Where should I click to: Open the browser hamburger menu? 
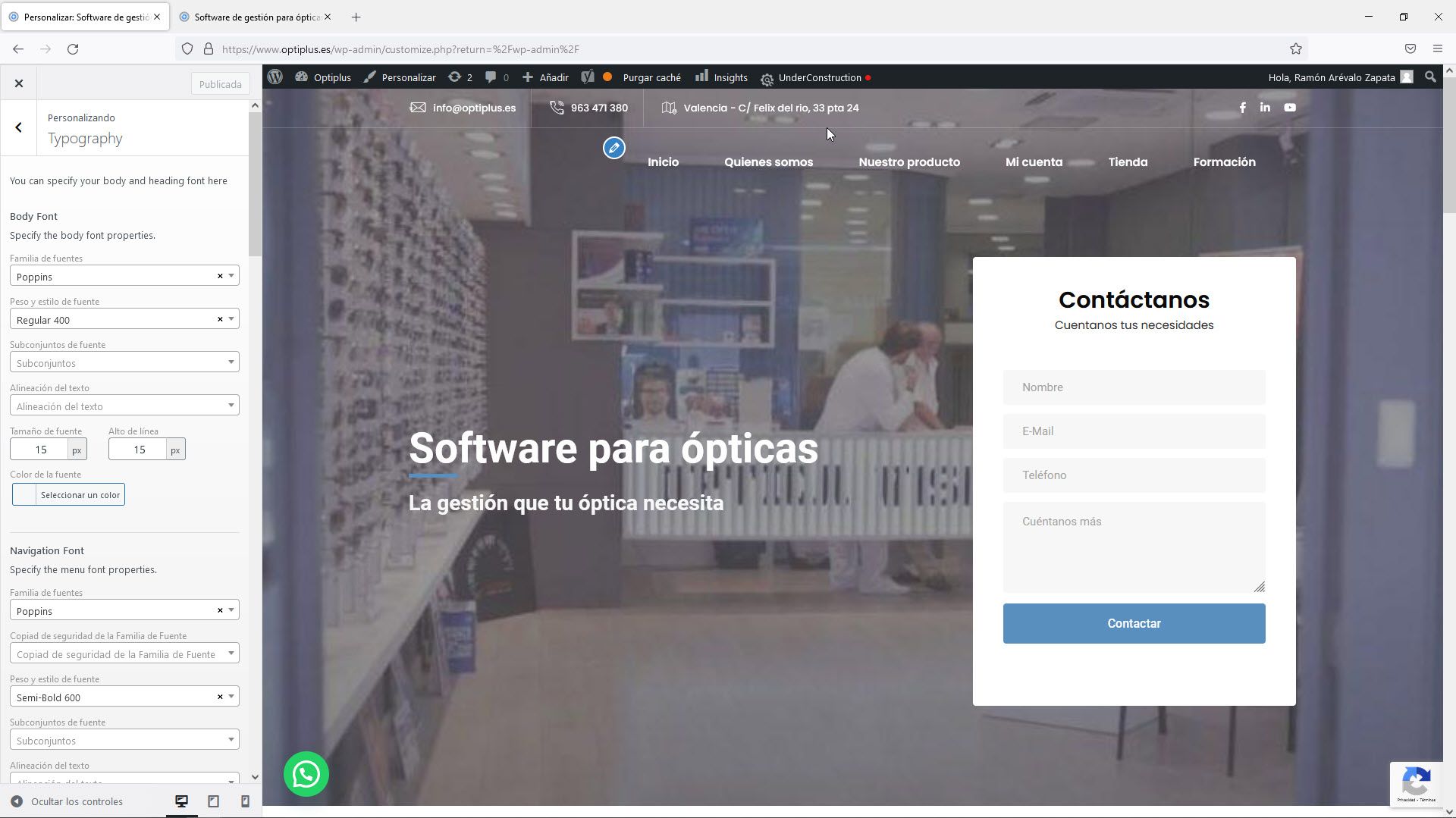pos(1437,49)
